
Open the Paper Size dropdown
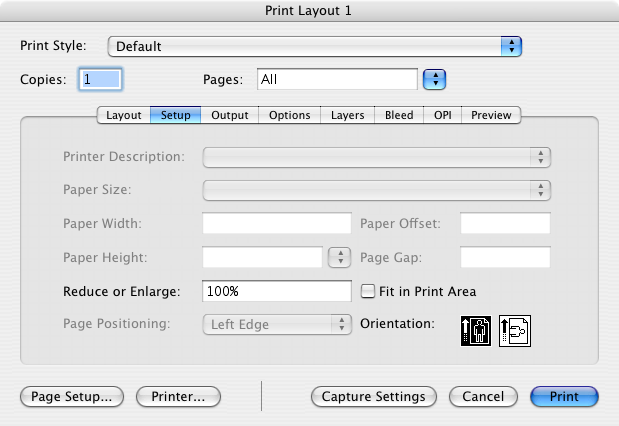click(377, 190)
